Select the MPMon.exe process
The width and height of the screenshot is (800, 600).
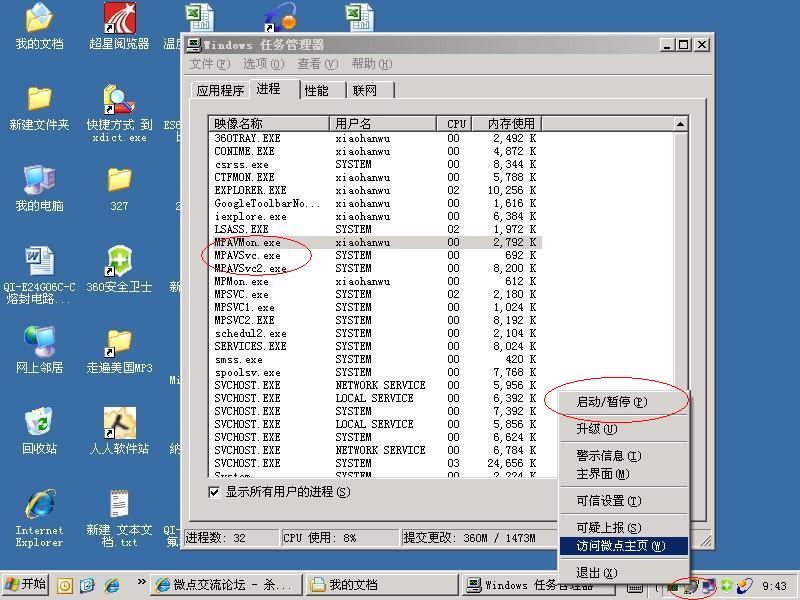pos(375,281)
